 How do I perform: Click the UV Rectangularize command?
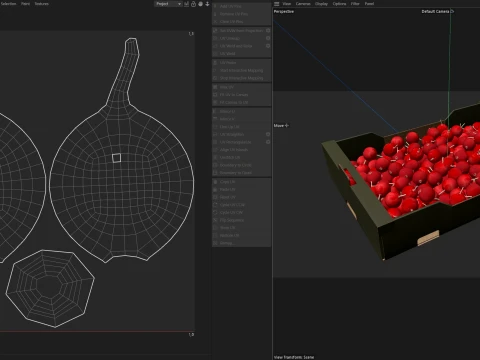coord(239,142)
